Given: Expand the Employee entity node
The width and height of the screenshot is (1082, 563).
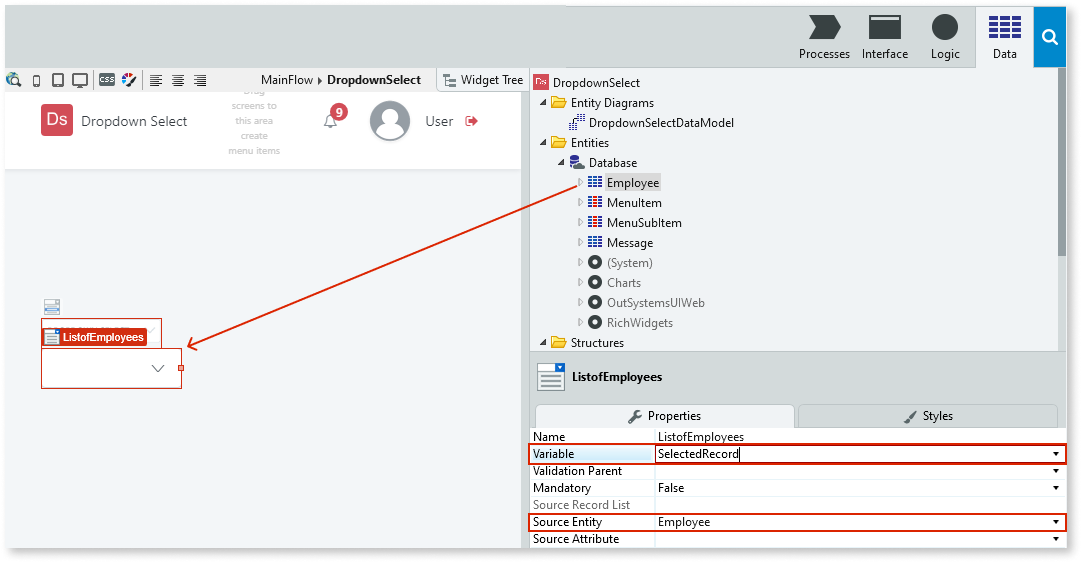Looking at the screenshot, I should coord(580,183).
